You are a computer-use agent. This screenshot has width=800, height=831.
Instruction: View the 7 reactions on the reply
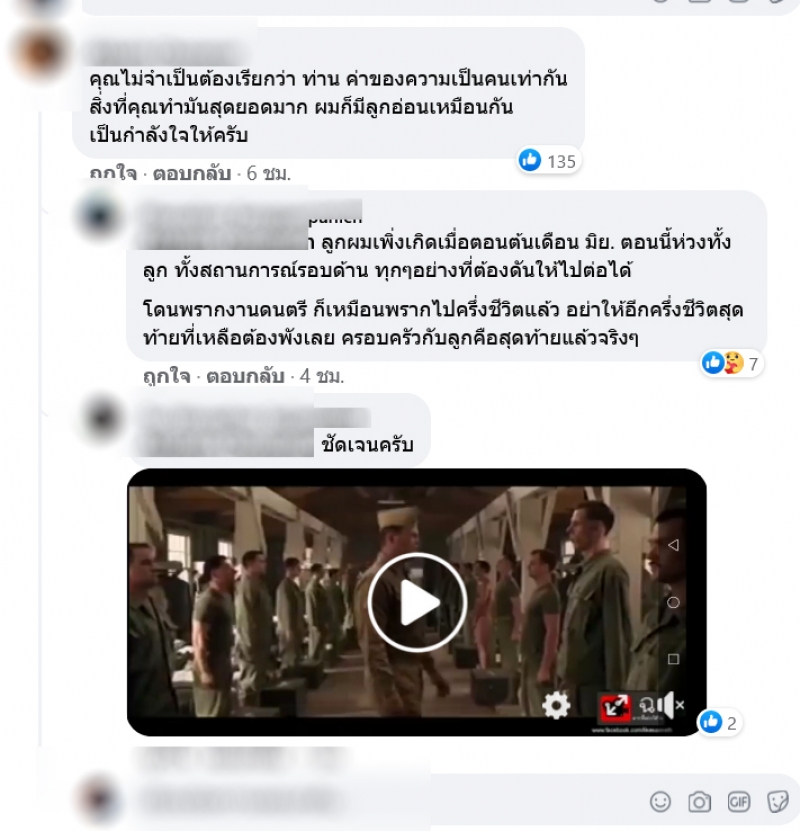(x=731, y=363)
